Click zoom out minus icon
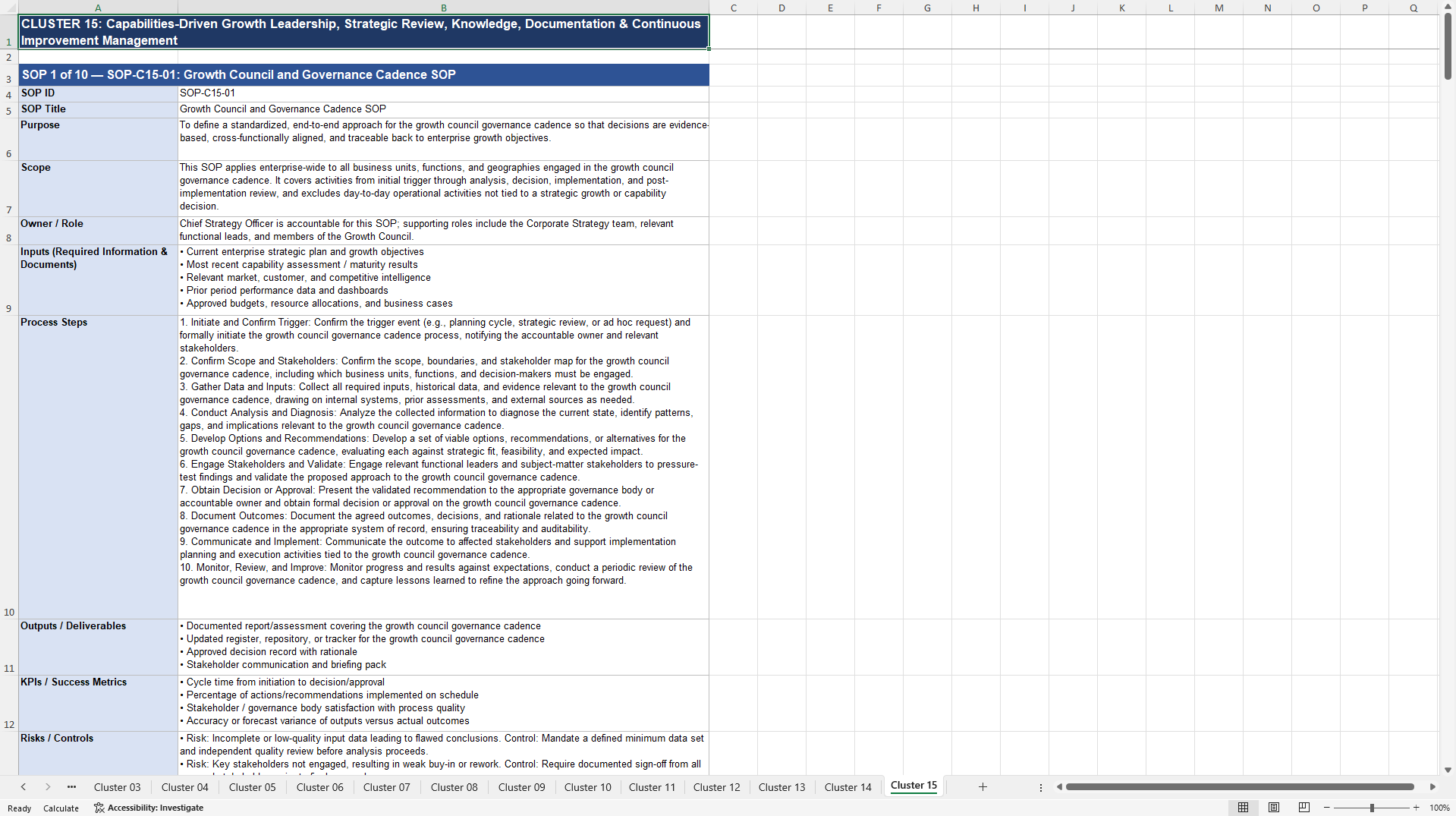 (x=1327, y=808)
